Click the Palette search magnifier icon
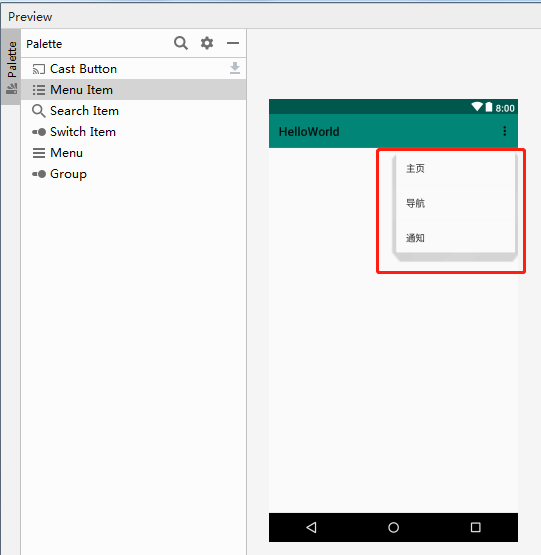Screen dimensions: 541x555 point(181,43)
